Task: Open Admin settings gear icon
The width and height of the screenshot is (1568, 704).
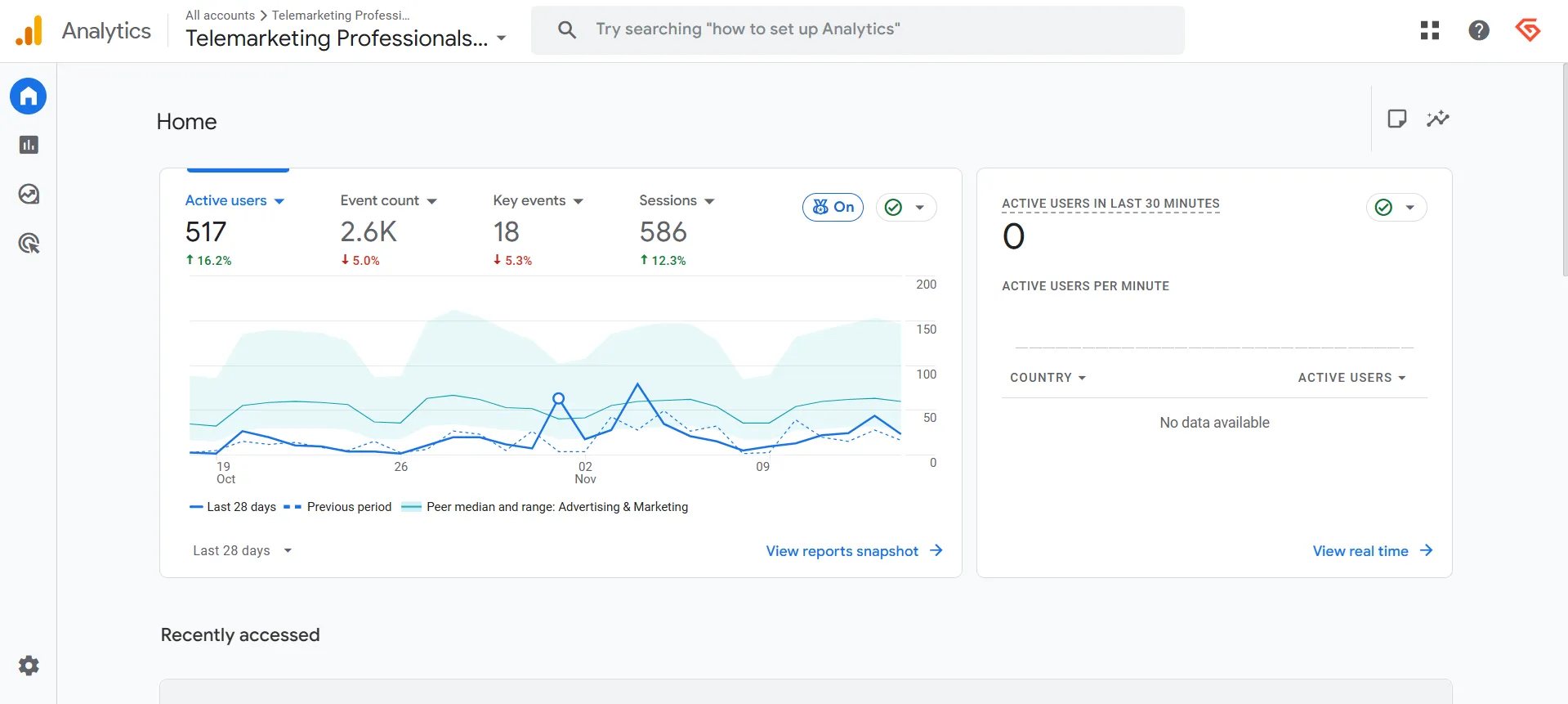Action: 29,666
